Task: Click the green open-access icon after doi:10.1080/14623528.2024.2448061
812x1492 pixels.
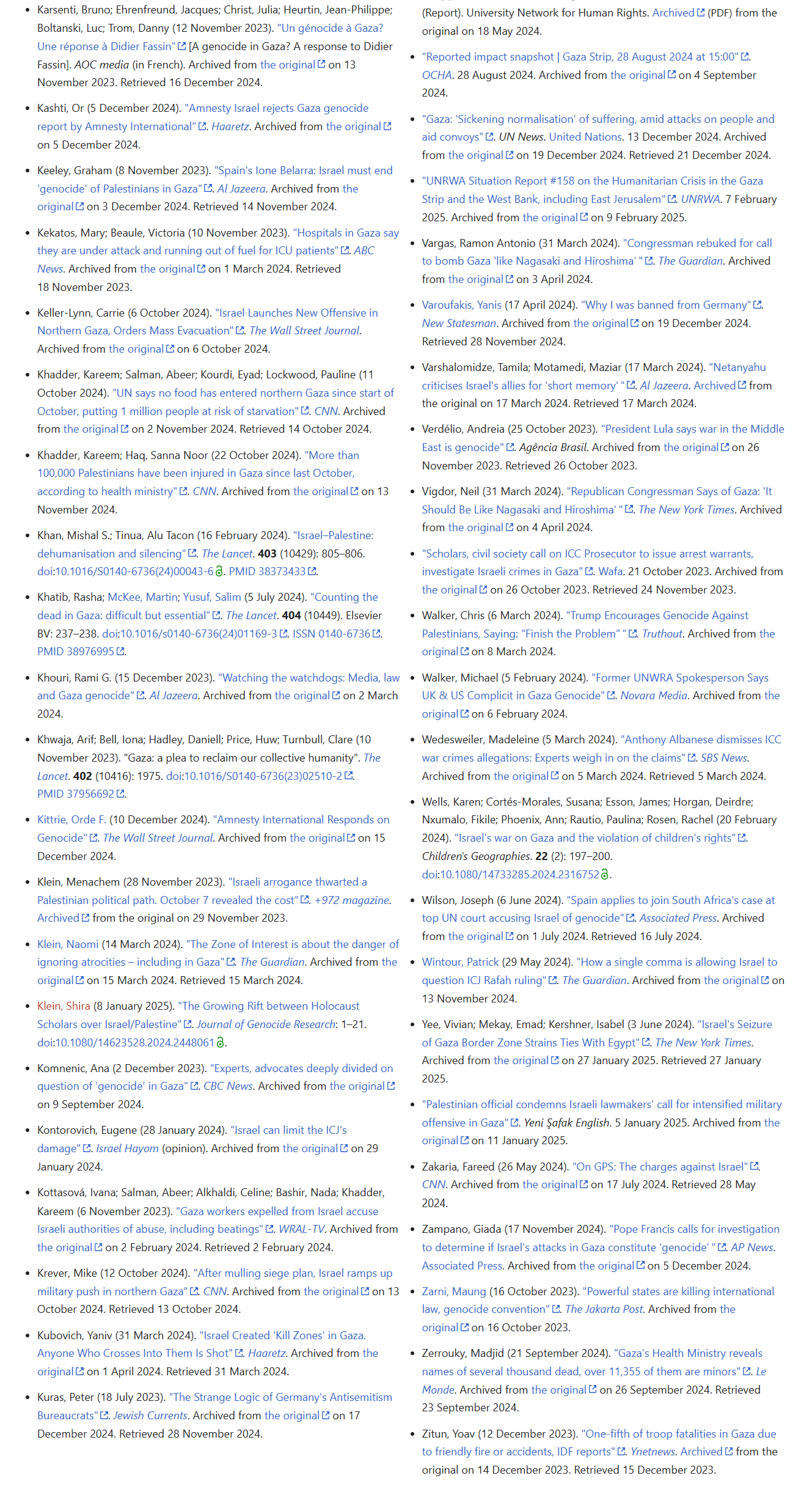Action: point(221,1042)
